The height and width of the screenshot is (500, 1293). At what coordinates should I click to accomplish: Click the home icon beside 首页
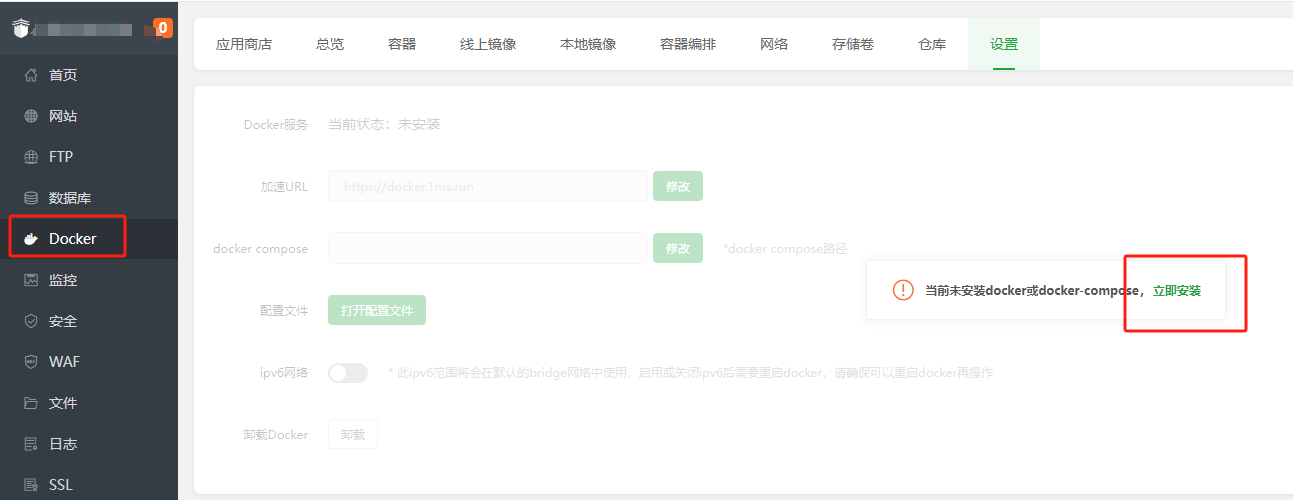[31, 75]
